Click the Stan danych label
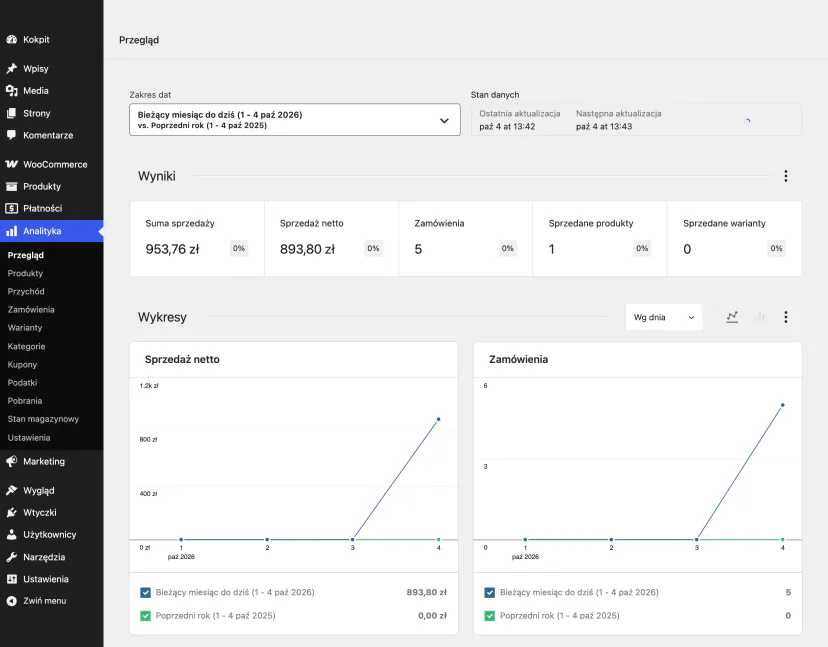The height and width of the screenshot is (647, 828). [x=495, y=95]
